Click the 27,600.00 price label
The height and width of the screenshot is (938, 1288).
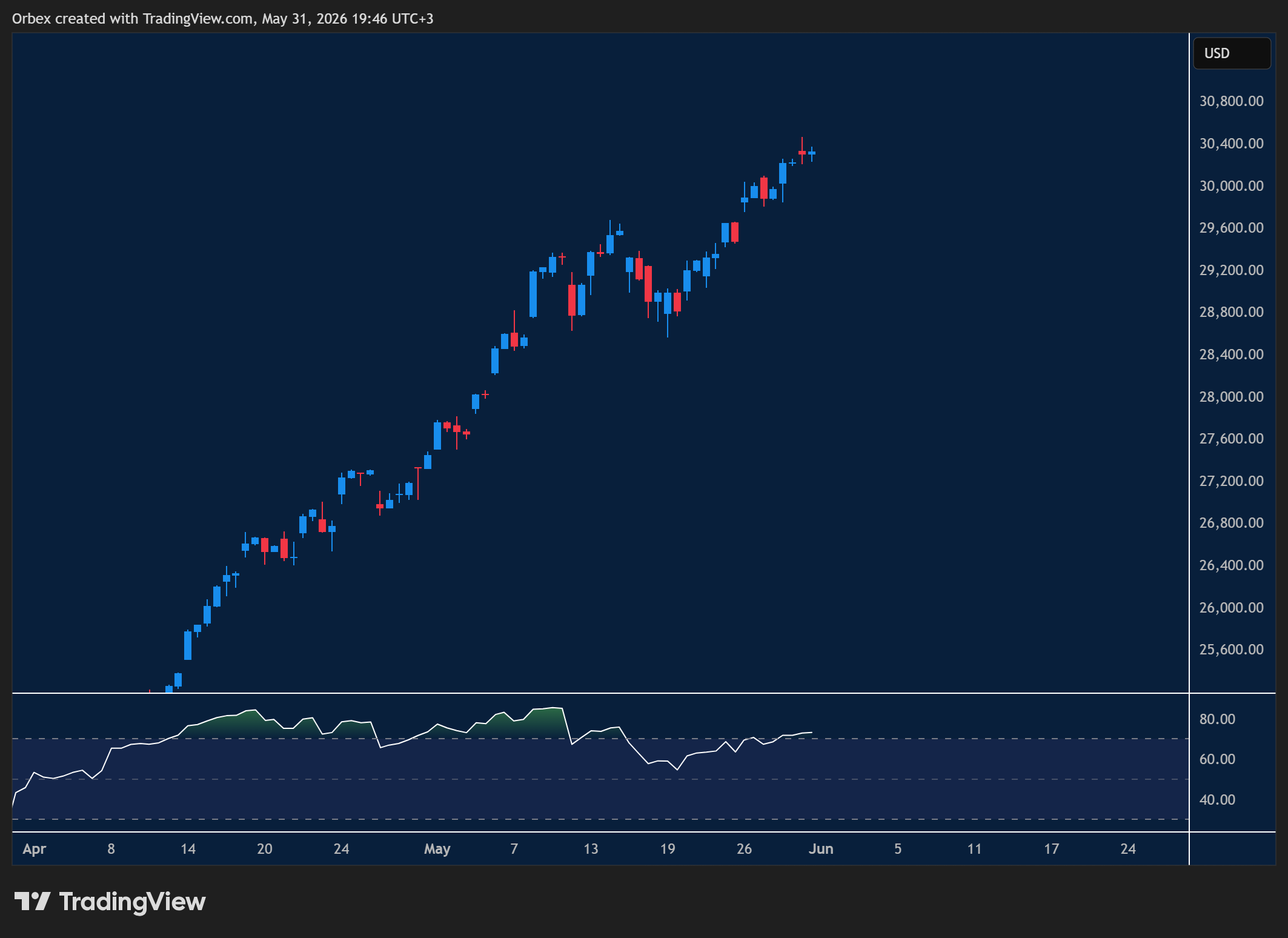1232,439
